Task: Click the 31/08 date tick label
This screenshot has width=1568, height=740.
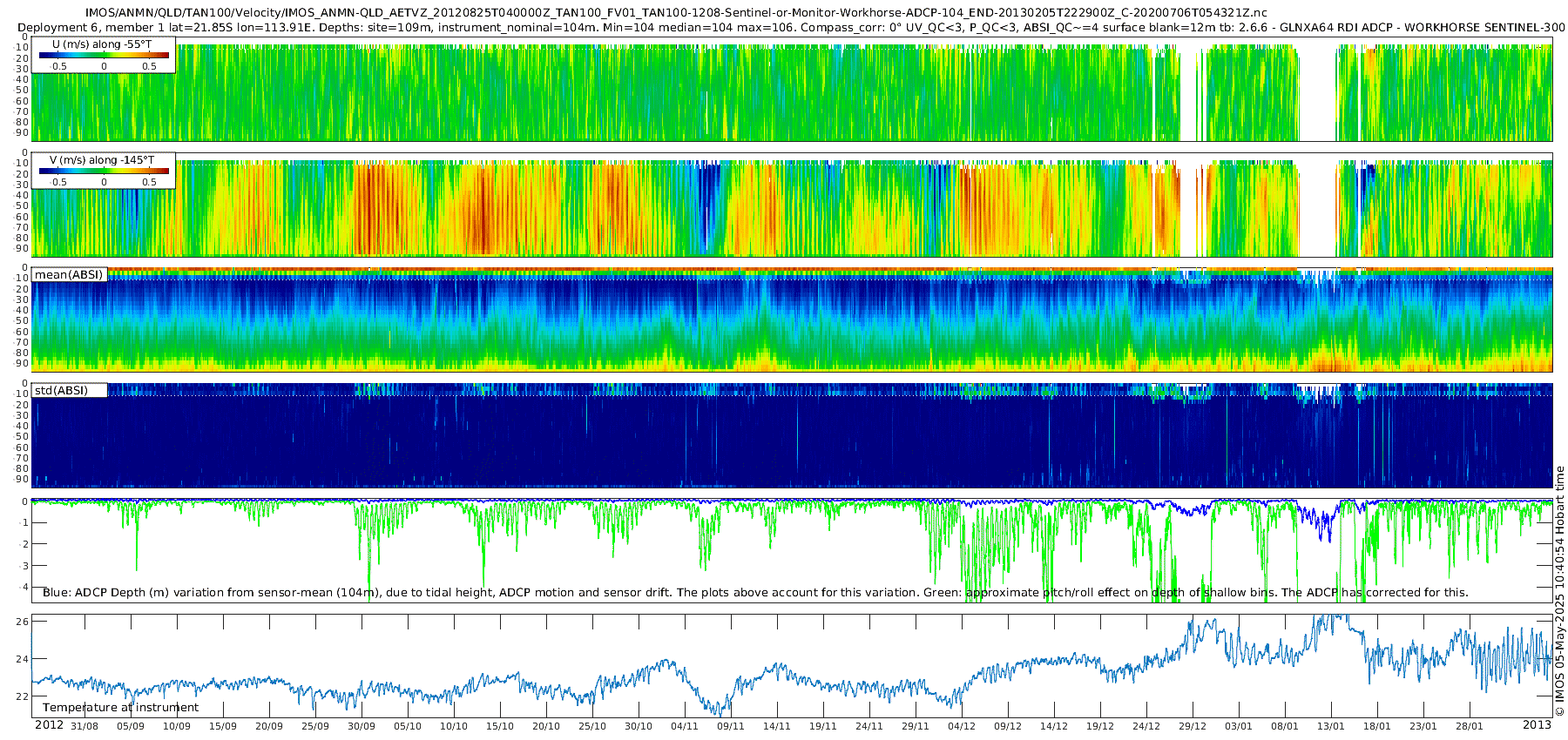Action: point(84,726)
